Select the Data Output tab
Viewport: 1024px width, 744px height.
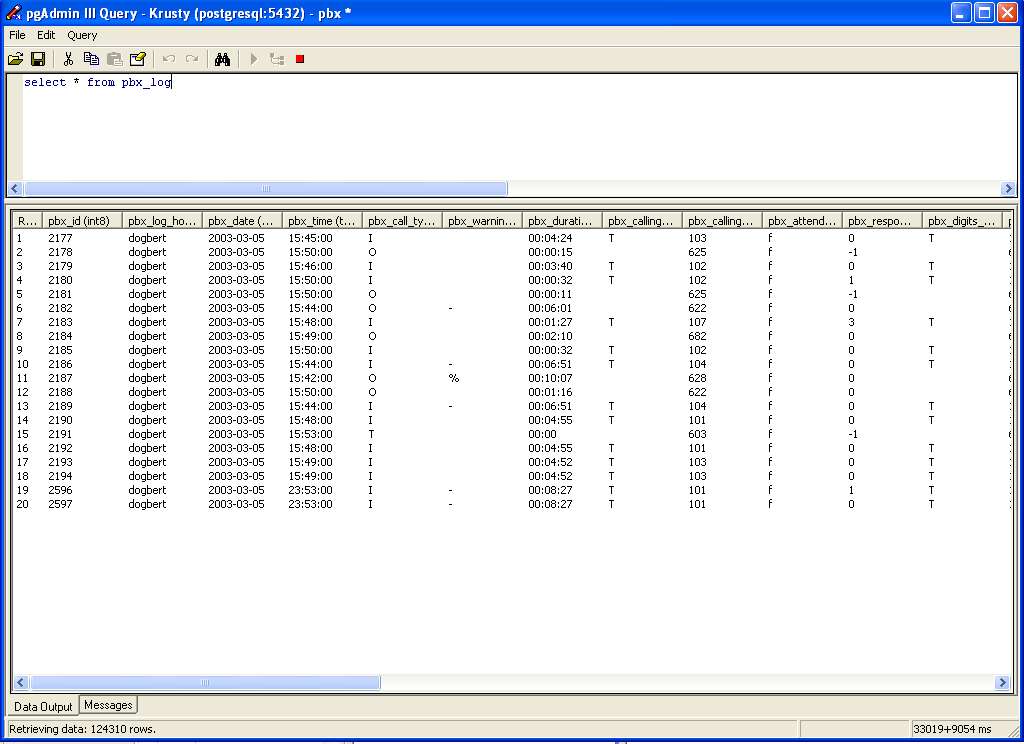43,707
